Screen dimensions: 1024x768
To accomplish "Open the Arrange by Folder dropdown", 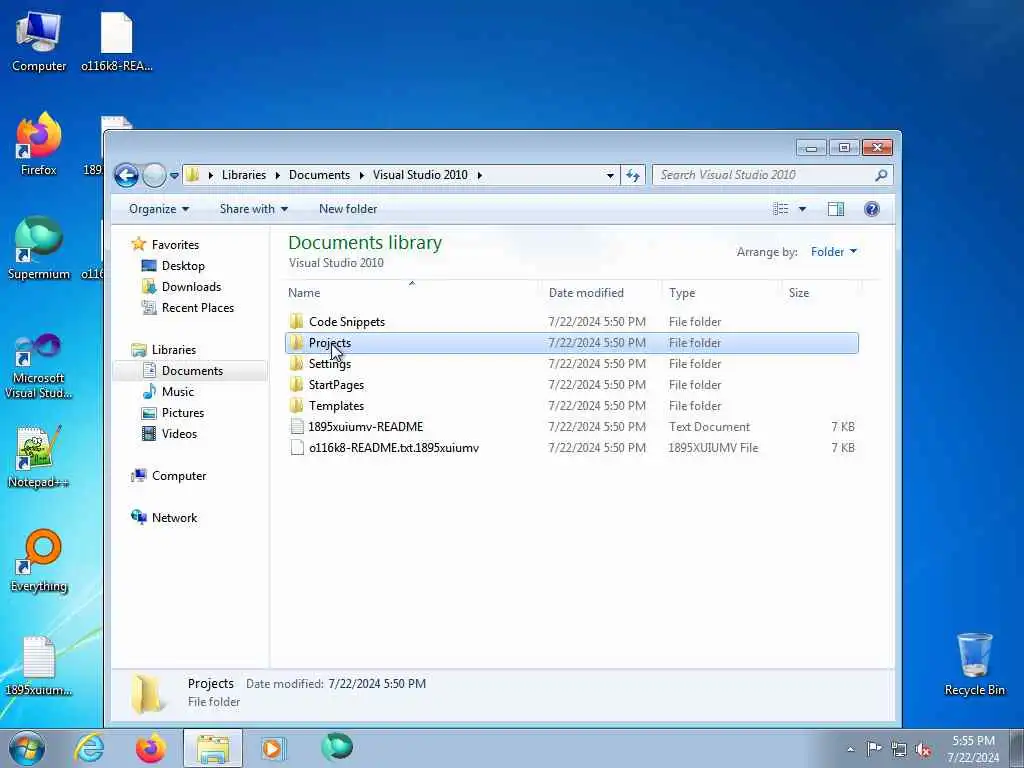I will click(x=834, y=252).
